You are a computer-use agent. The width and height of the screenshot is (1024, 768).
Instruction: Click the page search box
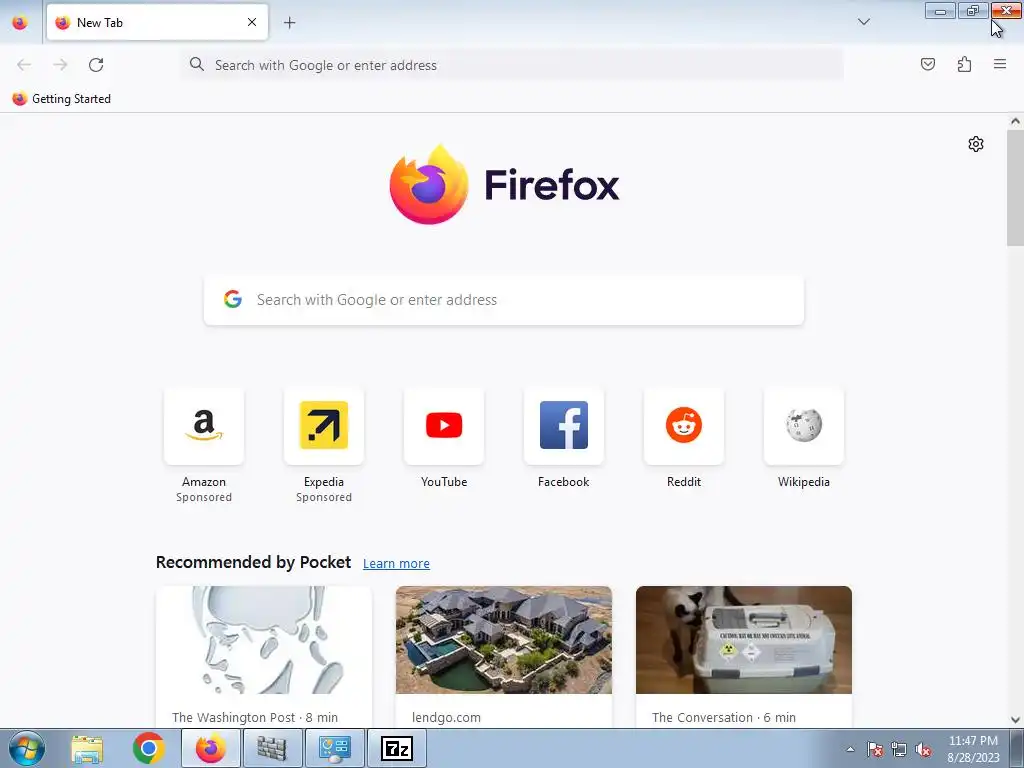tap(504, 300)
